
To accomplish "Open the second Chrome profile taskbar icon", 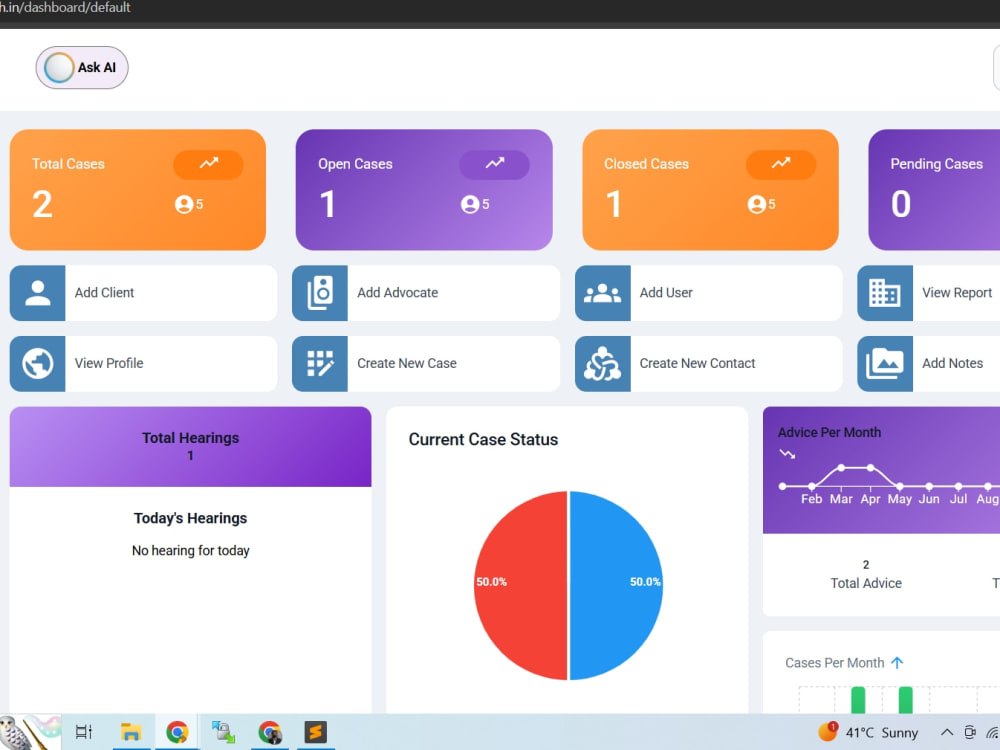I will [x=270, y=732].
